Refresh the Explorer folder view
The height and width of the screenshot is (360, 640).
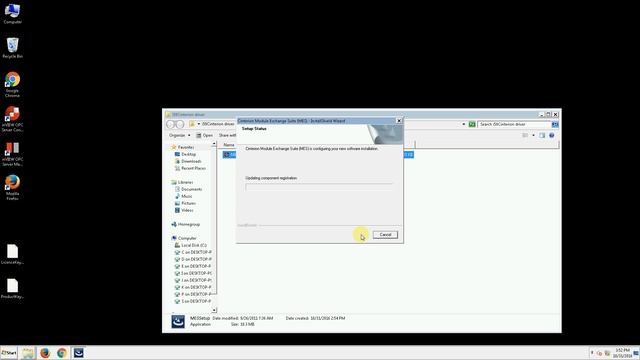[472, 124]
